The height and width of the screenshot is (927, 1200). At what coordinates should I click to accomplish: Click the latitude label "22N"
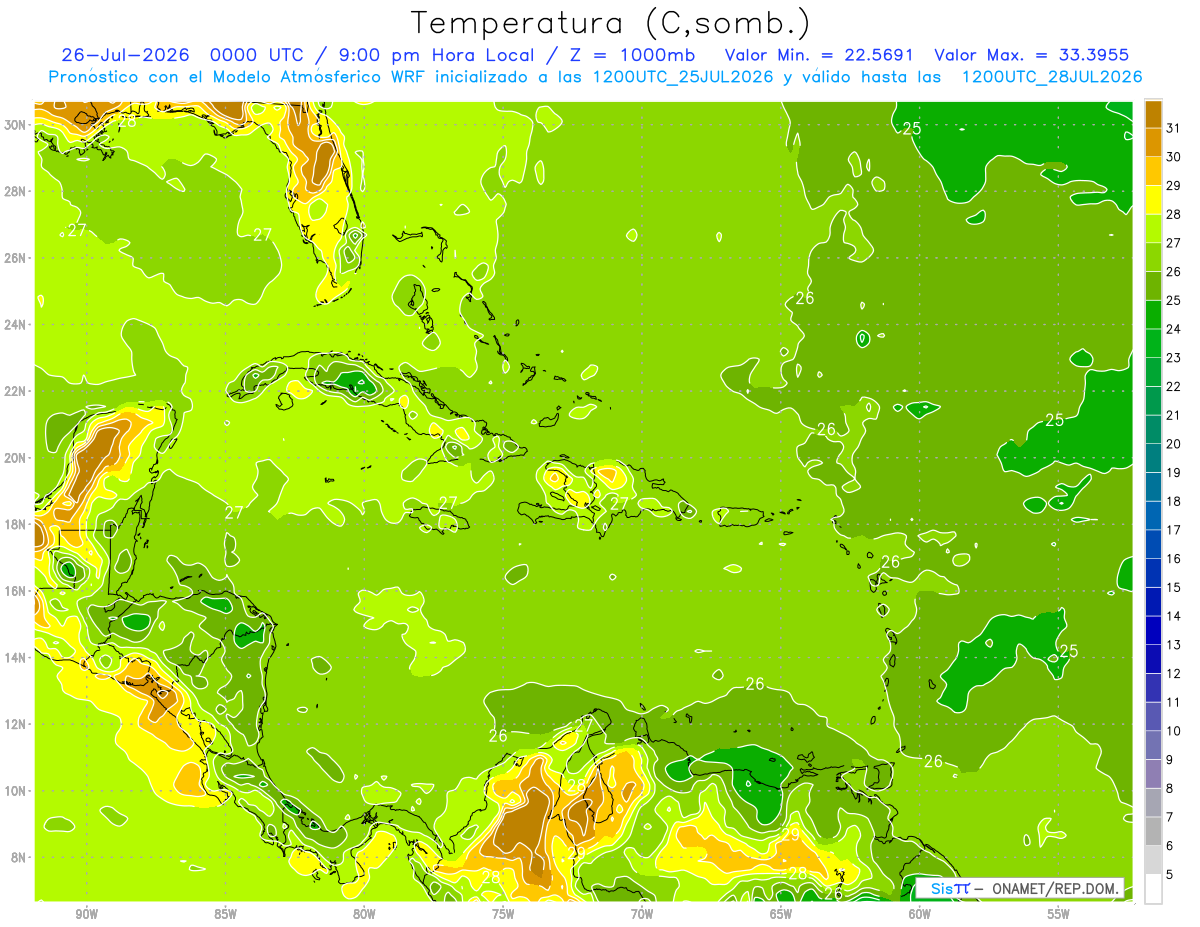pyautogui.click(x=16, y=391)
